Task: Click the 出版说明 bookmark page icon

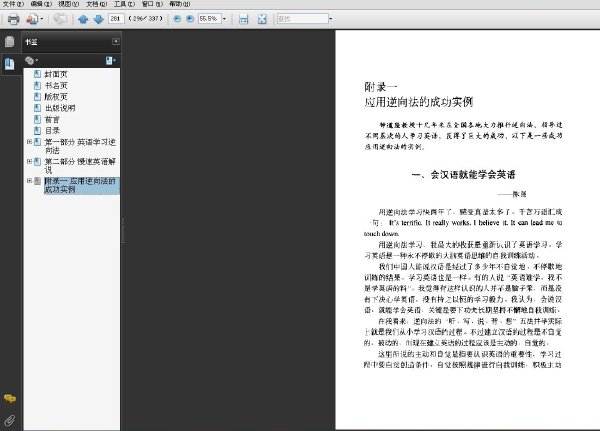Action: [37, 108]
